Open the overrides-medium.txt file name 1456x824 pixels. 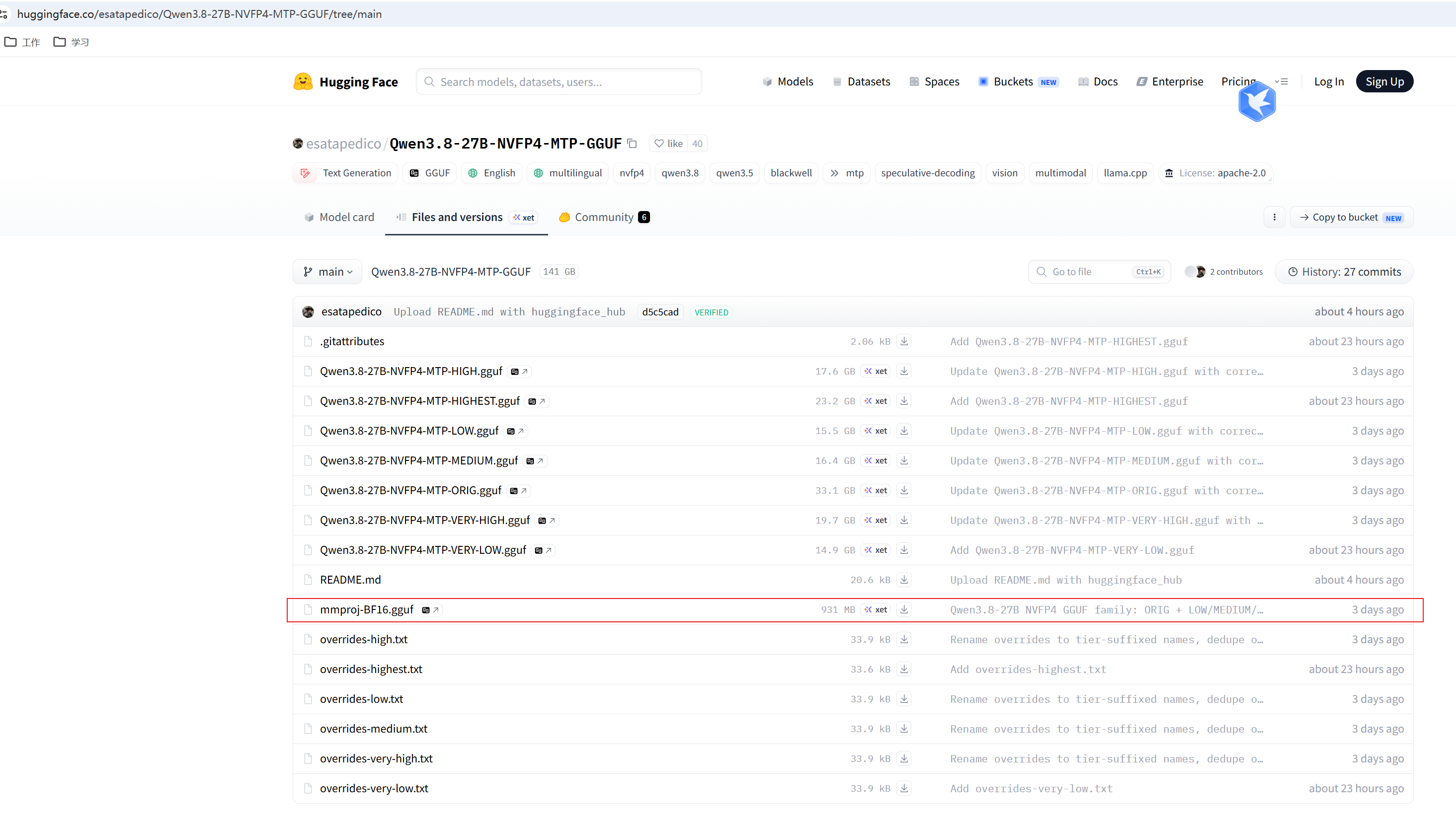[374, 729]
